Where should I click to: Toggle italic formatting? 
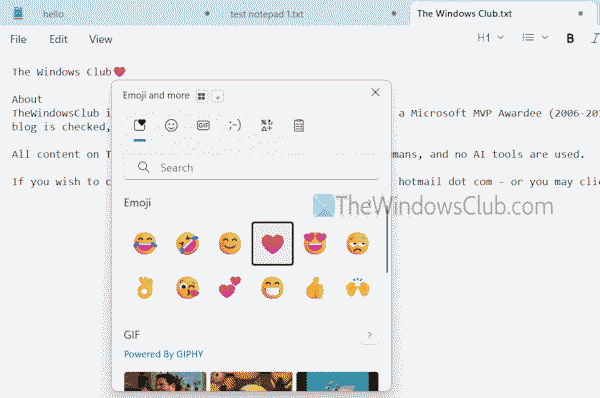coord(595,38)
